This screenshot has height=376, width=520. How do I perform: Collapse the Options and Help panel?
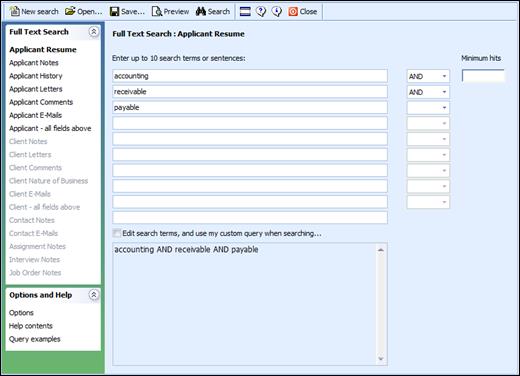[94, 295]
